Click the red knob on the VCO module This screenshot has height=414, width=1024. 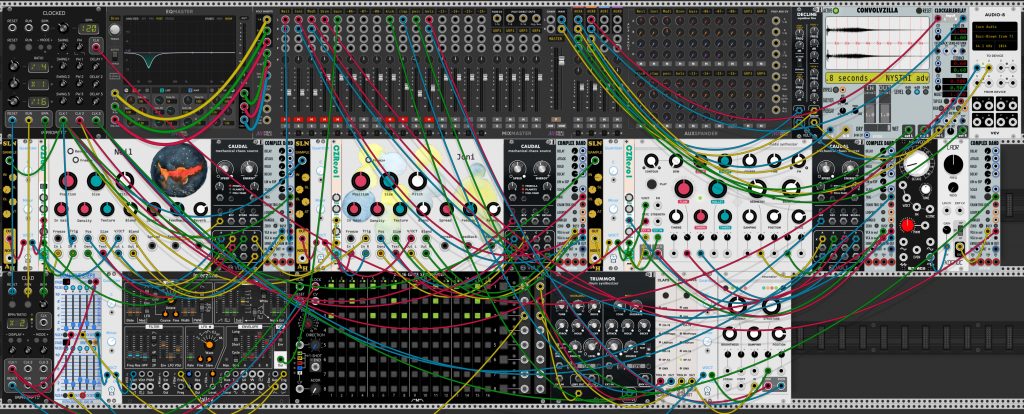[907, 226]
